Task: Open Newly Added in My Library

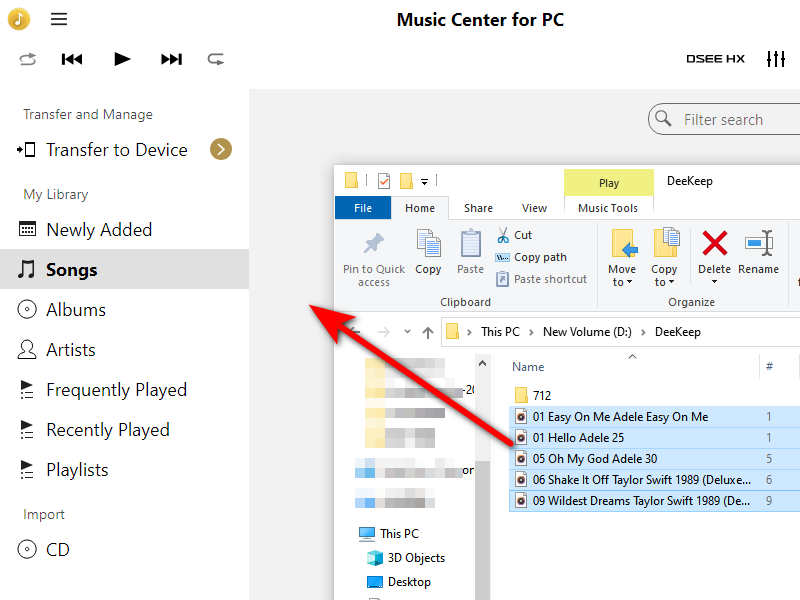Action: click(x=99, y=230)
